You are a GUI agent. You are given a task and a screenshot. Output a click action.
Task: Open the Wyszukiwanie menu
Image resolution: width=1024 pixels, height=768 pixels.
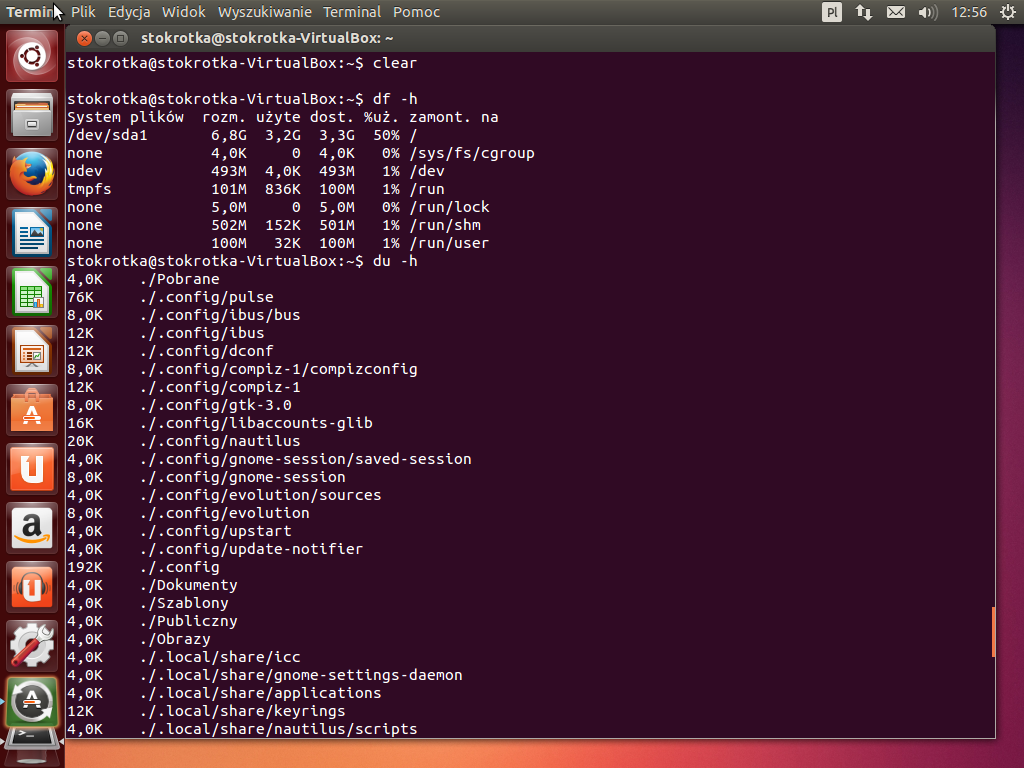pyautogui.click(x=262, y=12)
